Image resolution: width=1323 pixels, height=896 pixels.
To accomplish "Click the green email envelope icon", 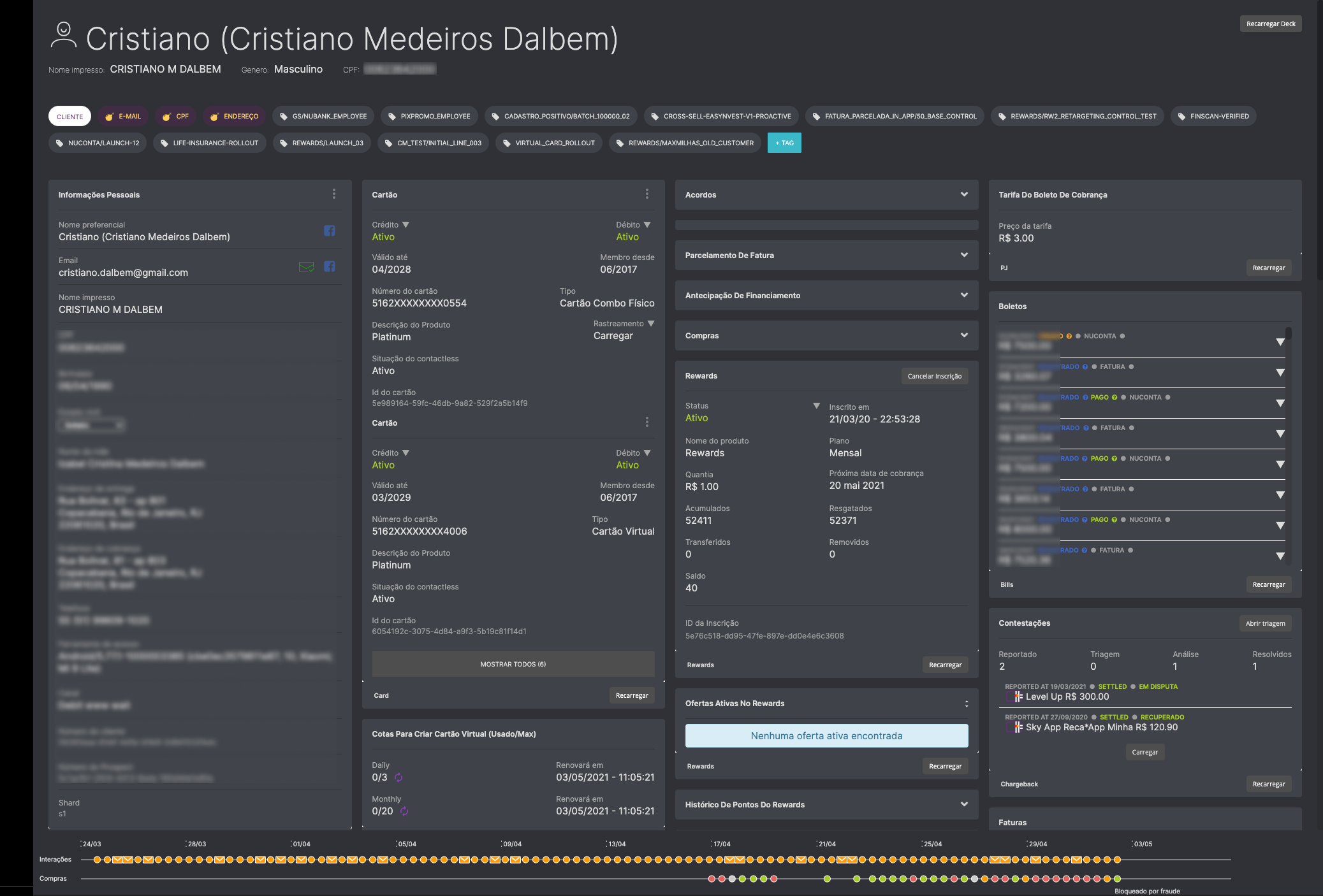I will point(306,267).
